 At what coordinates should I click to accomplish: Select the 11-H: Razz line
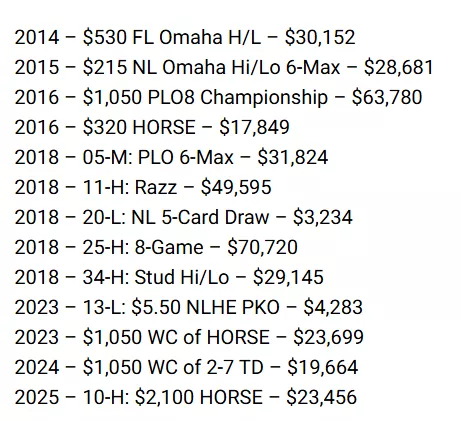click(143, 187)
